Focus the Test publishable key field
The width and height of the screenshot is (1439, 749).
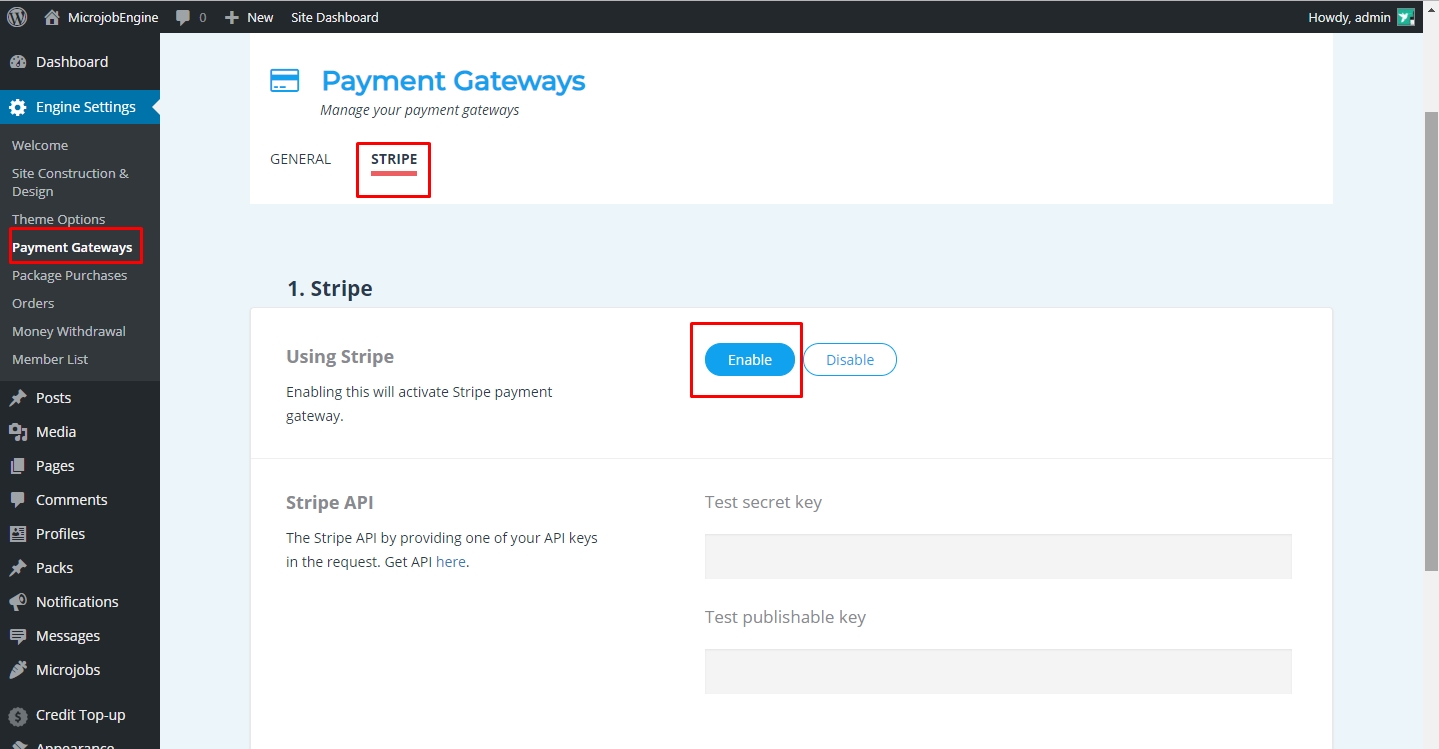(x=997, y=671)
